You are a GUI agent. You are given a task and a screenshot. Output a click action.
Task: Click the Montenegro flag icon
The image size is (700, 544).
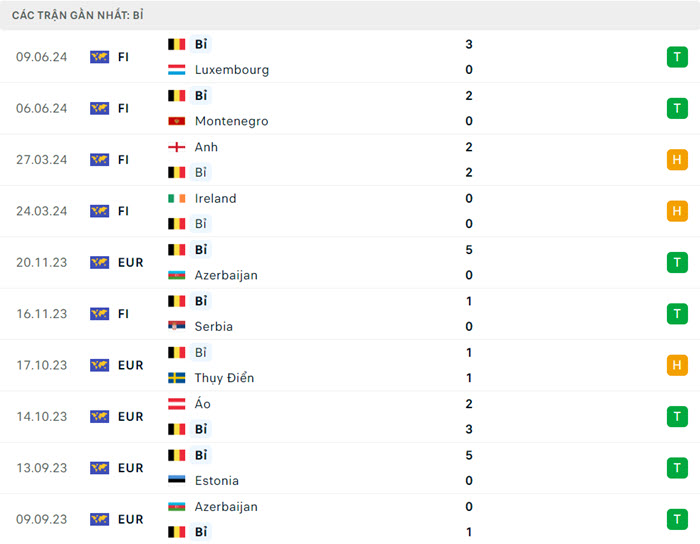[177, 121]
